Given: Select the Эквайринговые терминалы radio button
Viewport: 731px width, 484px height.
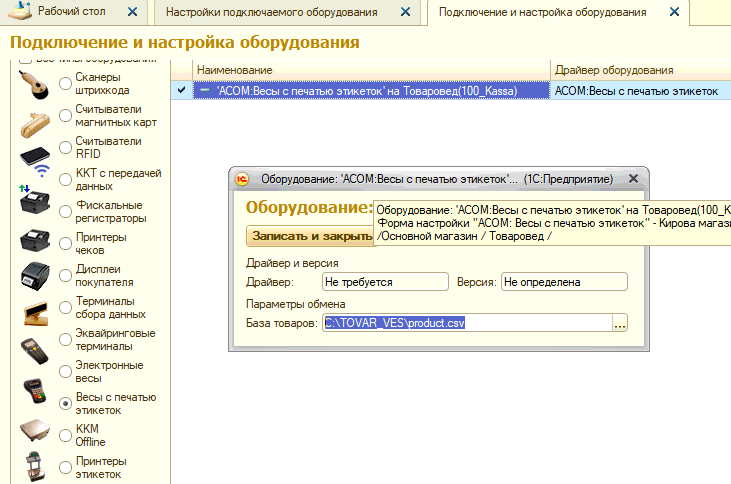Looking at the screenshot, I should pos(65,339).
